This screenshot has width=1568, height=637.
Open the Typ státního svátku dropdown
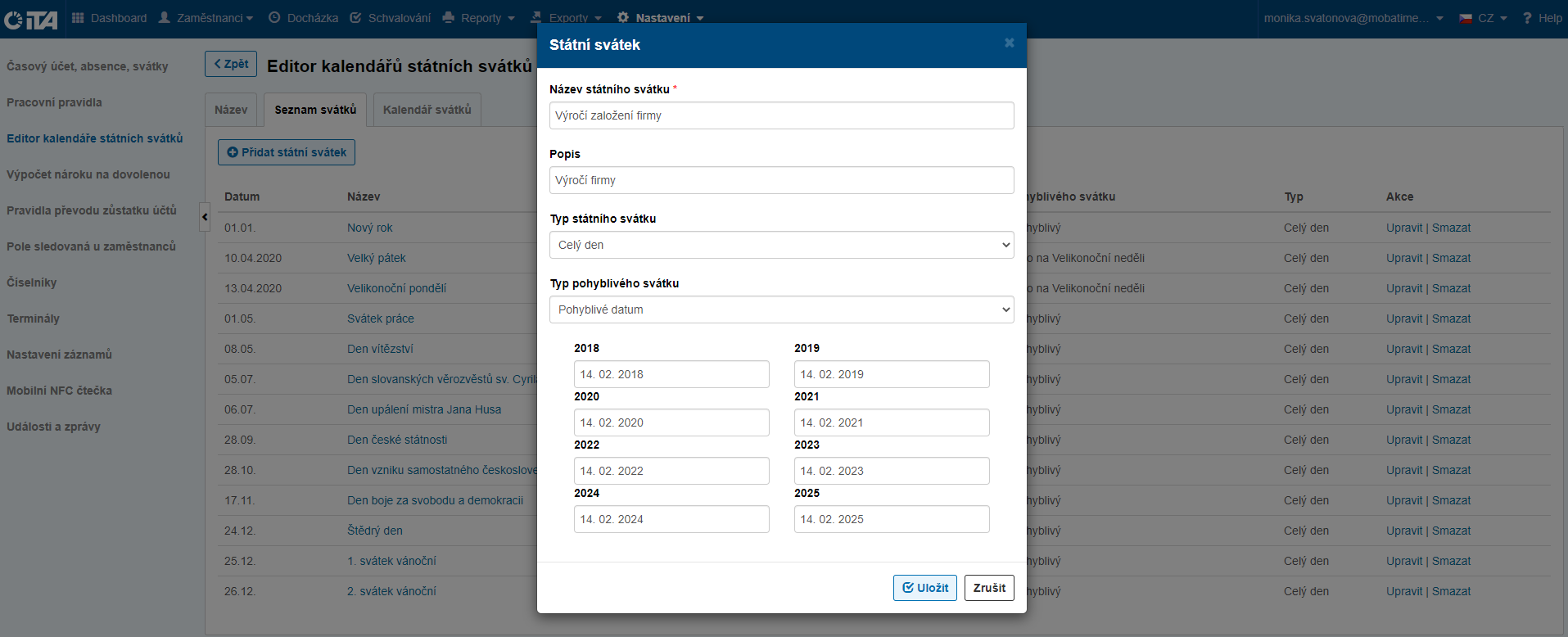tap(781, 245)
